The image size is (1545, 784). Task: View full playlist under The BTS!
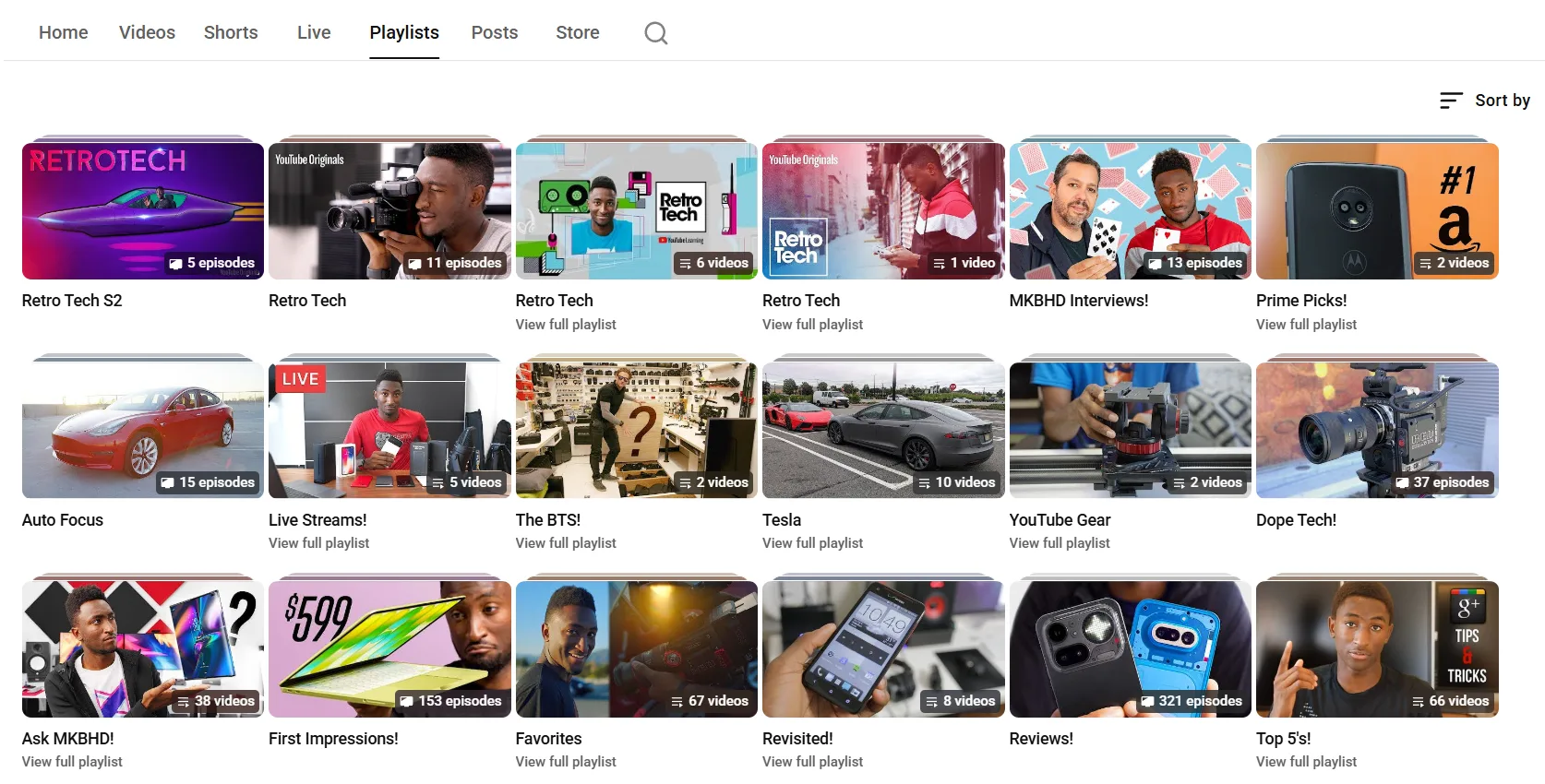[566, 543]
